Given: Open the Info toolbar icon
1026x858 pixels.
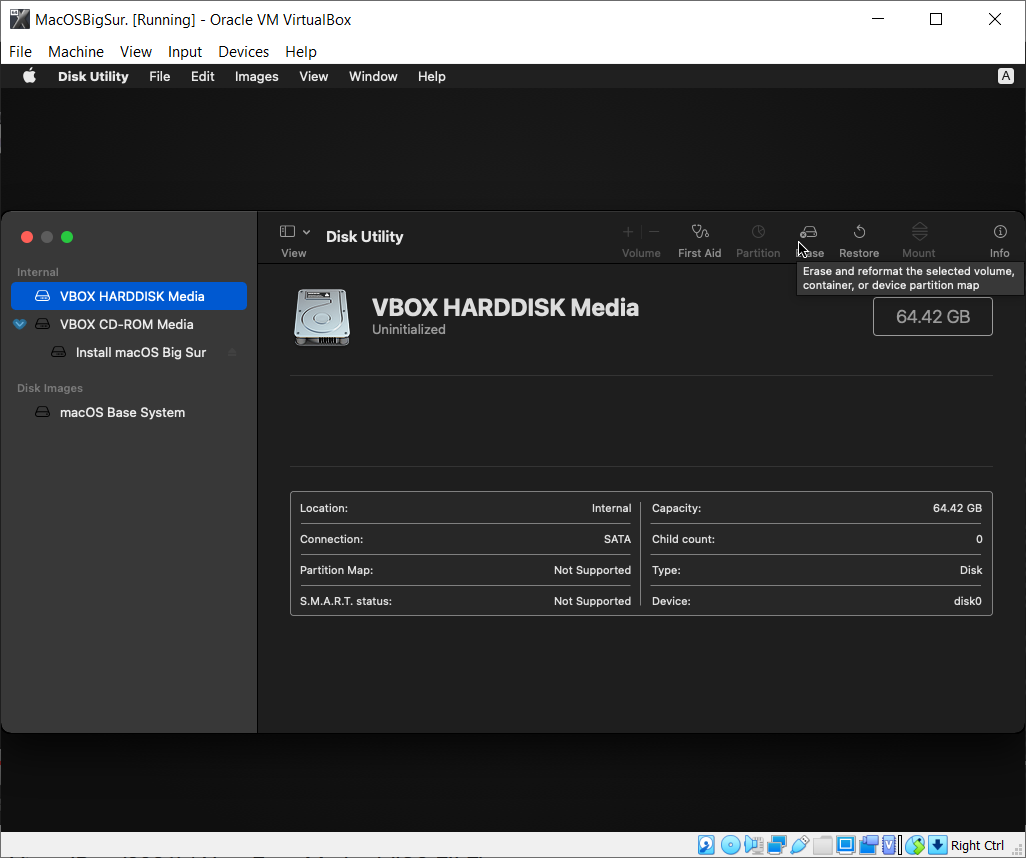Looking at the screenshot, I should [1000, 232].
